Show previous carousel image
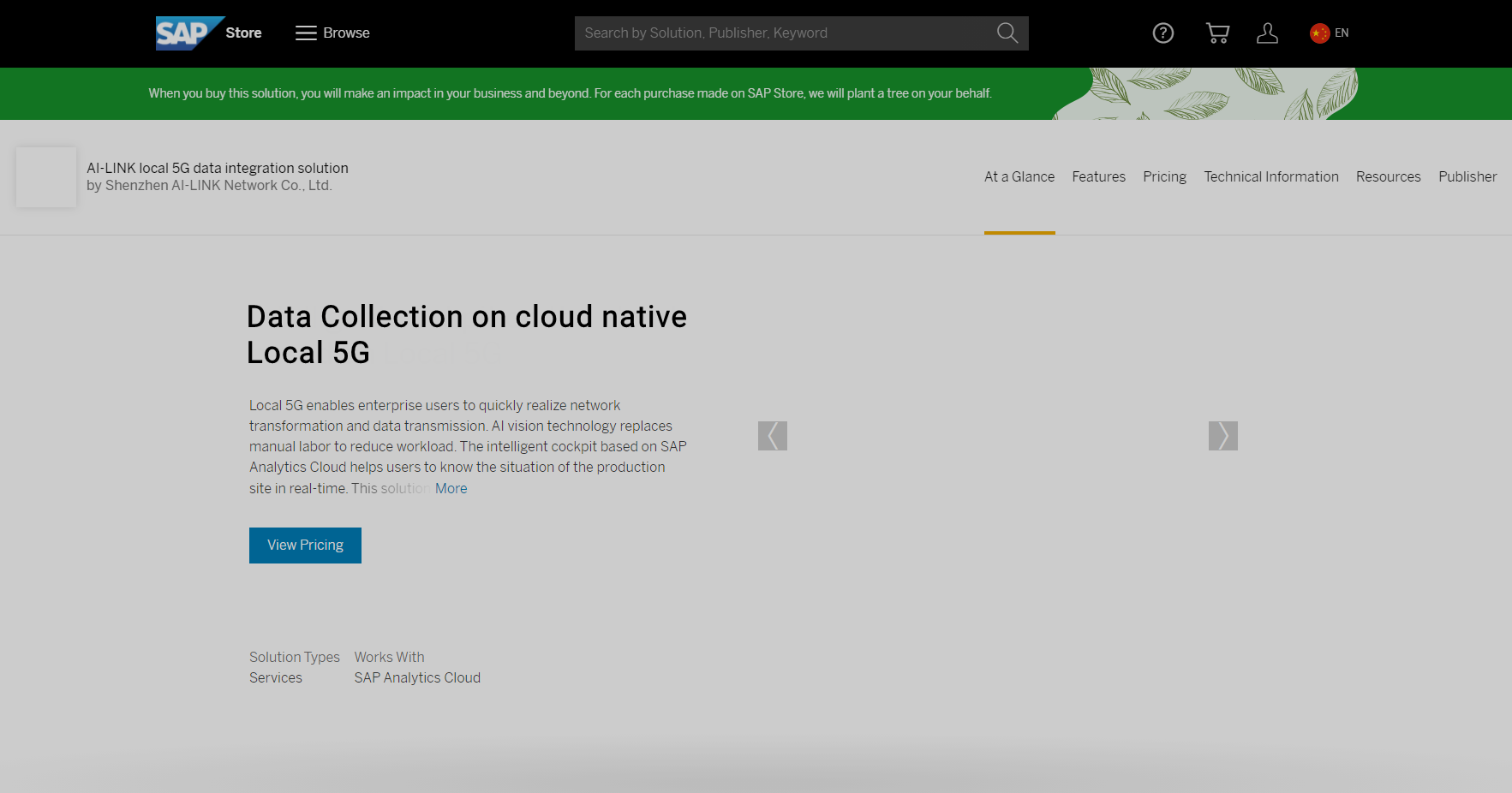 [x=772, y=436]
